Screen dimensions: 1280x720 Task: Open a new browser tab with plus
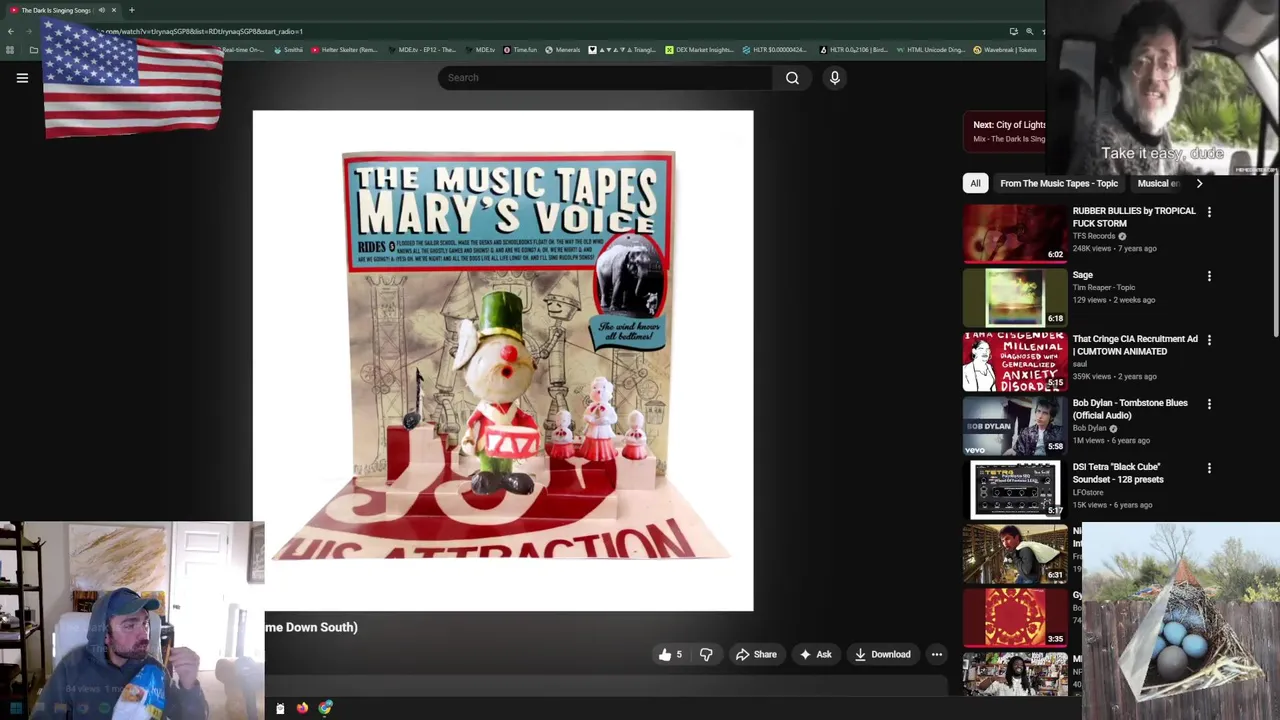tap(131, 10)
